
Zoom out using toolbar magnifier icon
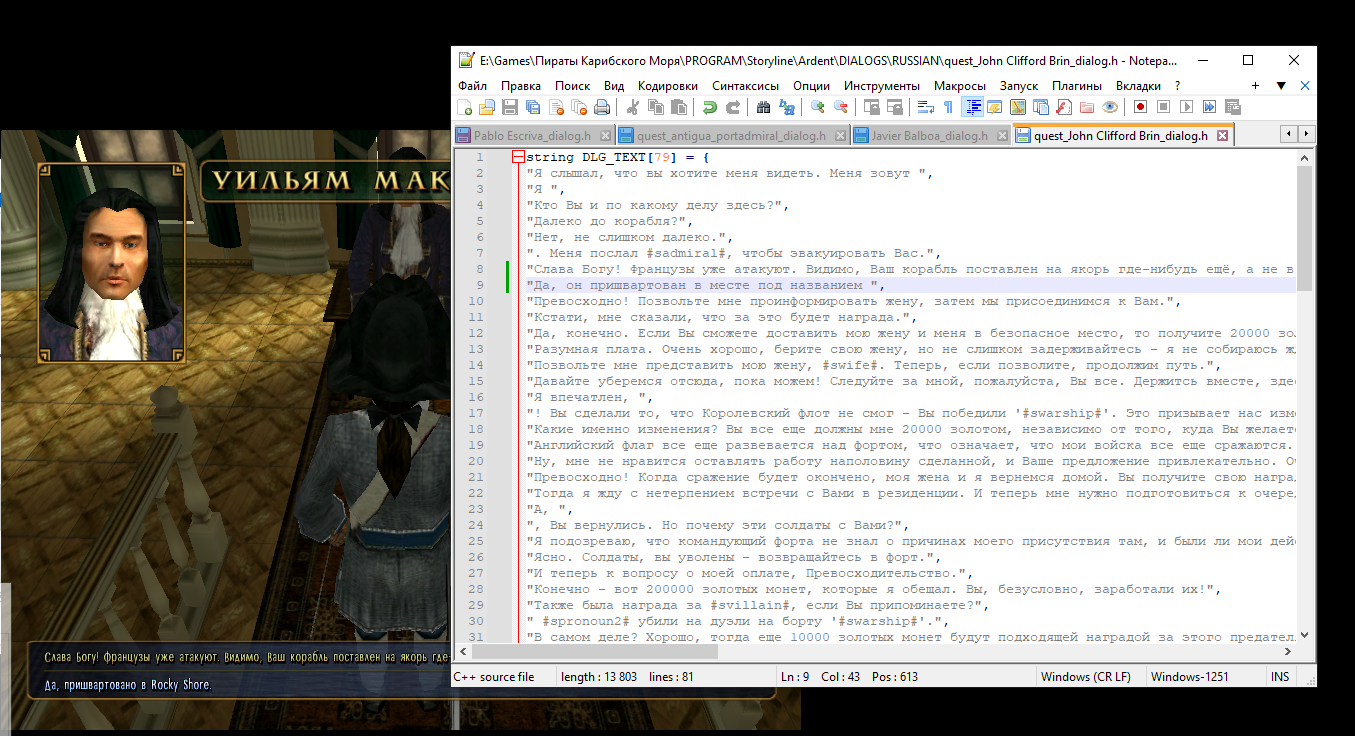click(x=840, y=107)
